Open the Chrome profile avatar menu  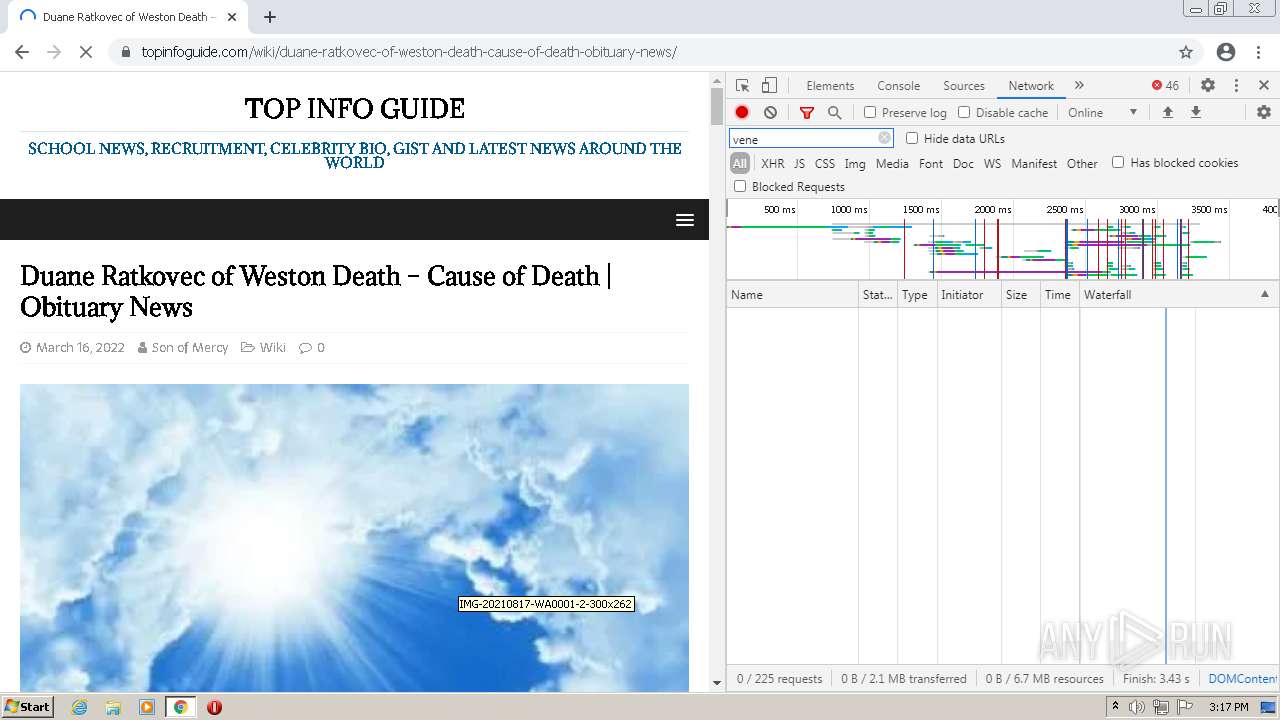pyautogui.click(x=1226, y=52)
